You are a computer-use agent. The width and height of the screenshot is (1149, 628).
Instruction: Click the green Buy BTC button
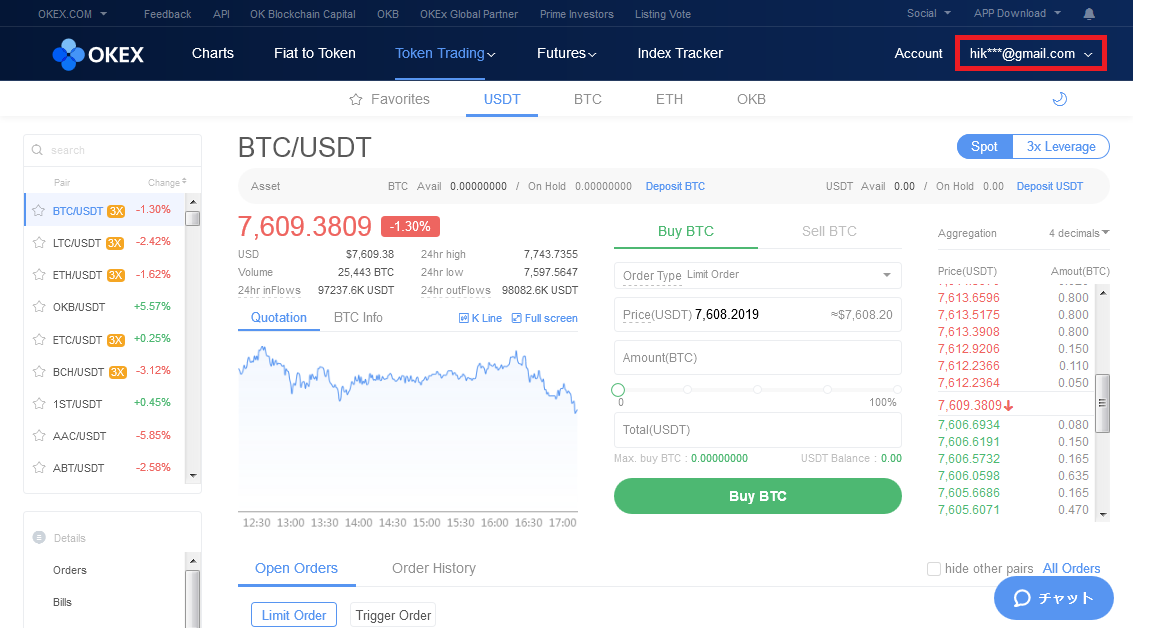pyautogui.click(x=758, y=496)
